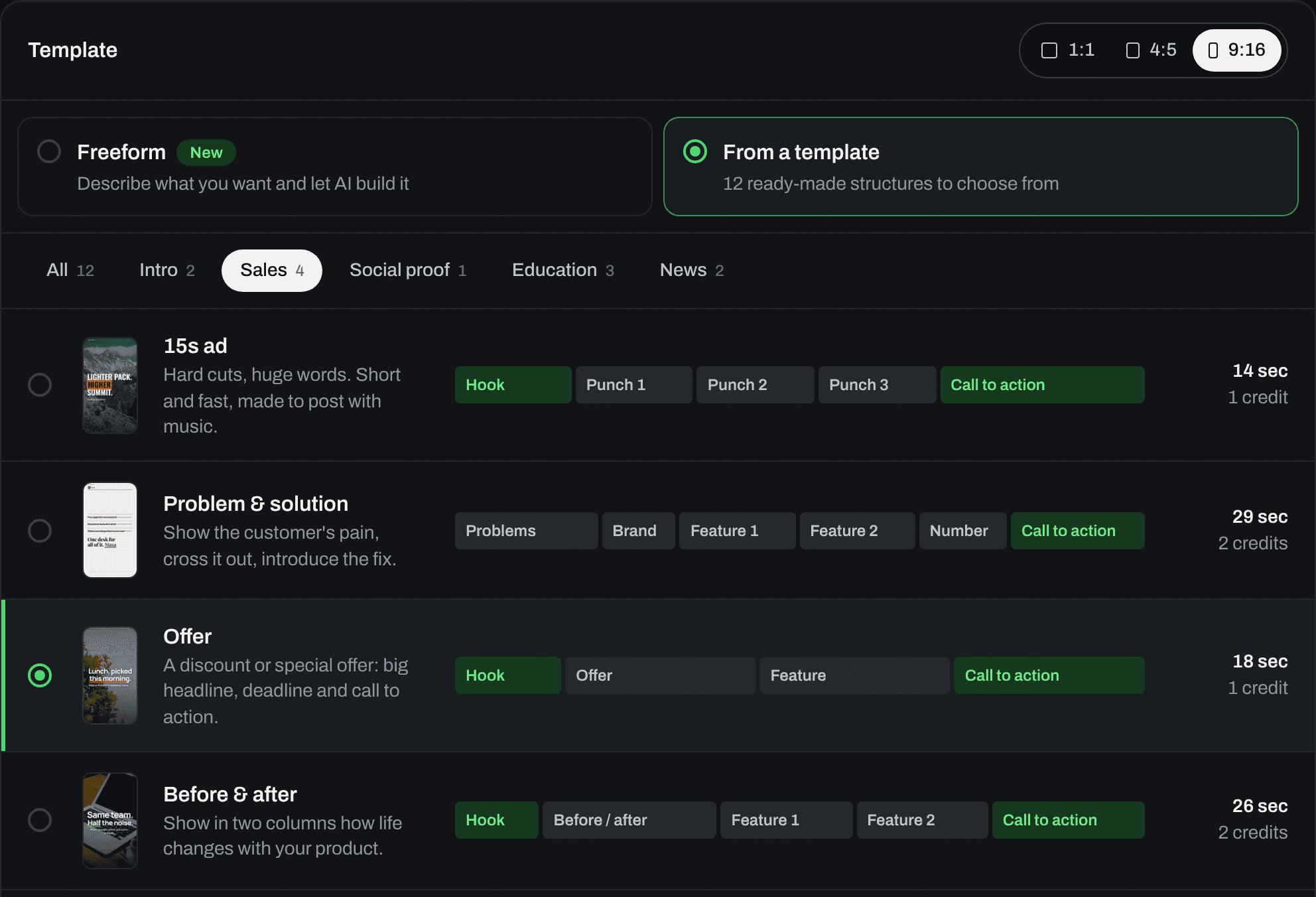Click the 15s ad title
This screenshot has width=1316, height=897.
pyautogui.click(x=196, y=346)
